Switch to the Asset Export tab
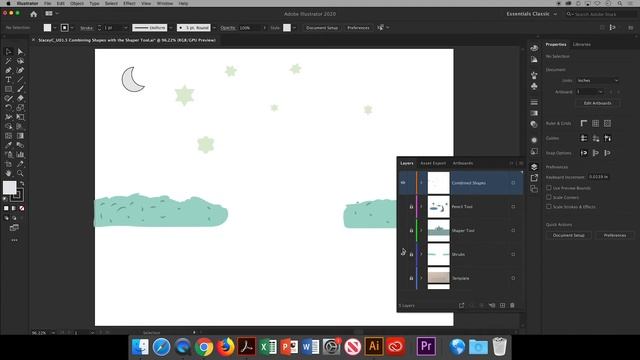This screenshot has height=360, width=640. click(433, 163)
